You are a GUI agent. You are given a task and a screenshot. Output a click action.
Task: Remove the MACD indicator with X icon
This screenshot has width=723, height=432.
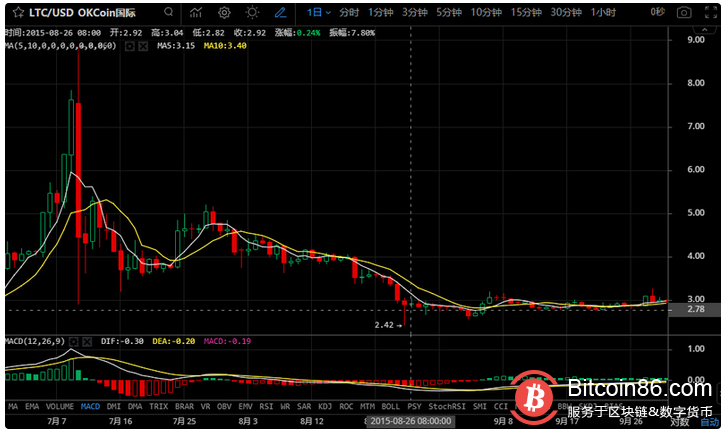point(87,342)
